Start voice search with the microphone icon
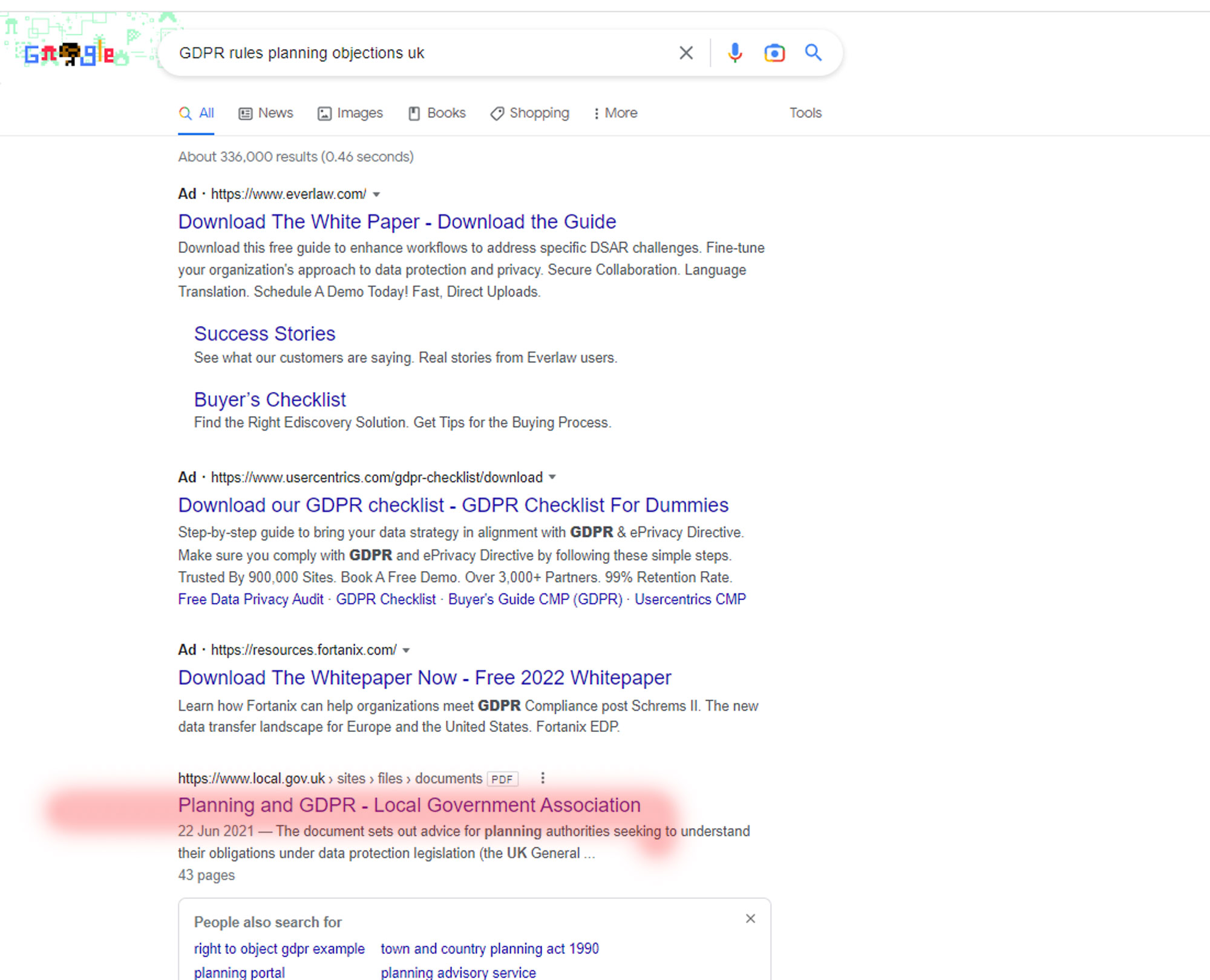The image size is (1210, 980). [734, 53]
